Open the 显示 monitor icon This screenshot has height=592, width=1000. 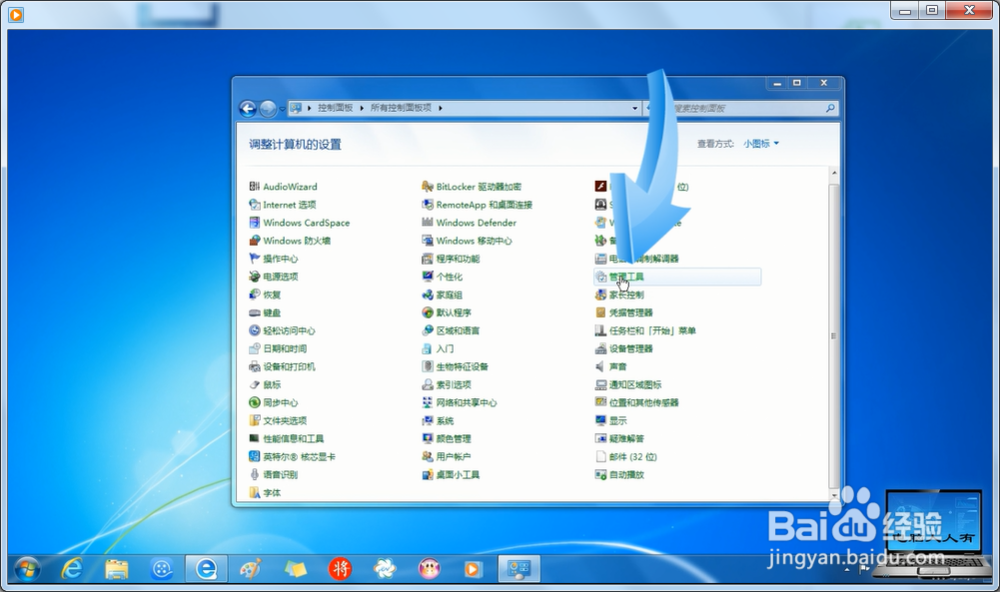[600, 420]
